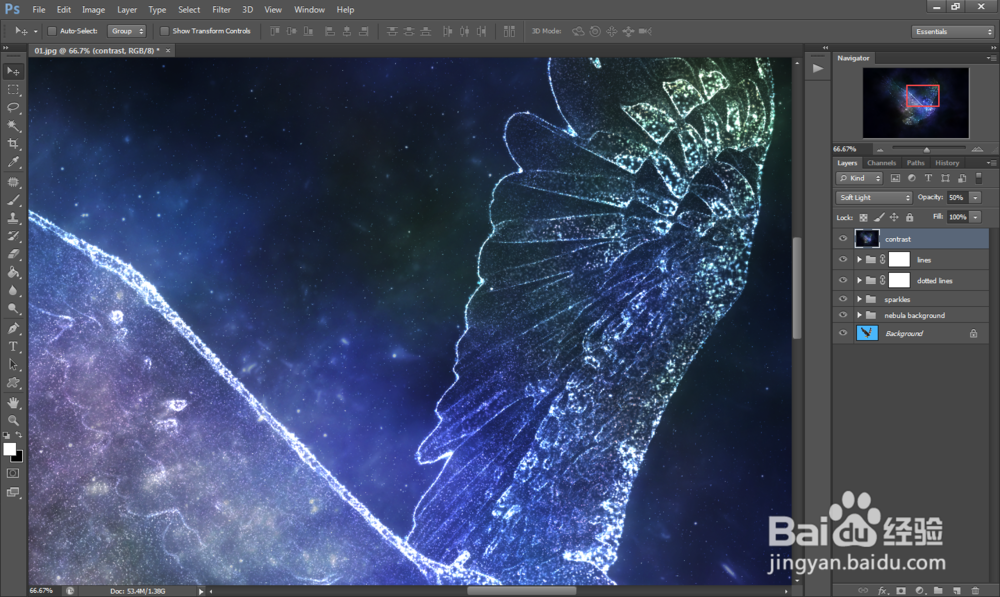Select the Paint Bucket tool
The image size is (1000, 597).
click(x=13, y=272)
